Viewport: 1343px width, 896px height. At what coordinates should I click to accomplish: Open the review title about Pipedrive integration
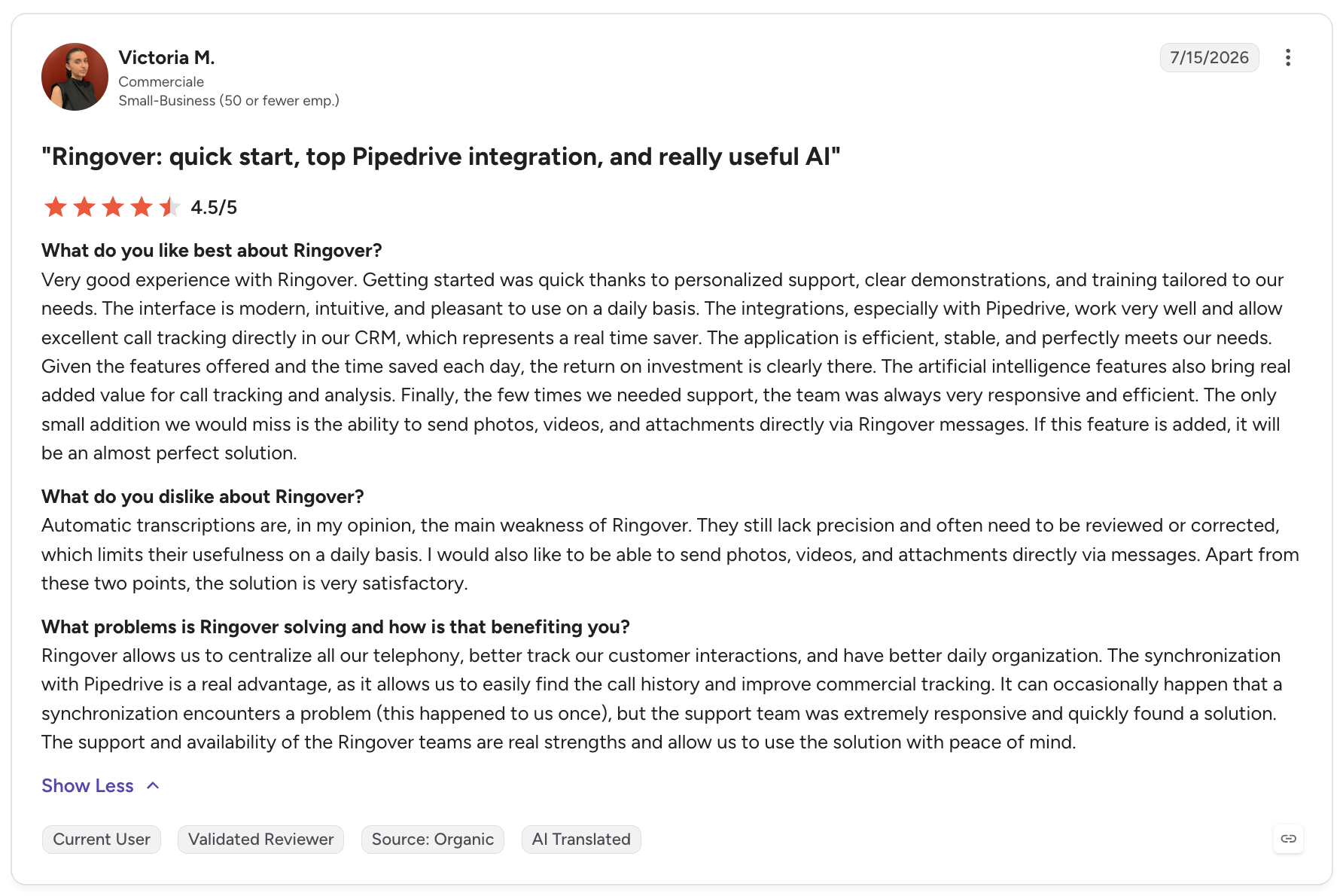[441, 157]
